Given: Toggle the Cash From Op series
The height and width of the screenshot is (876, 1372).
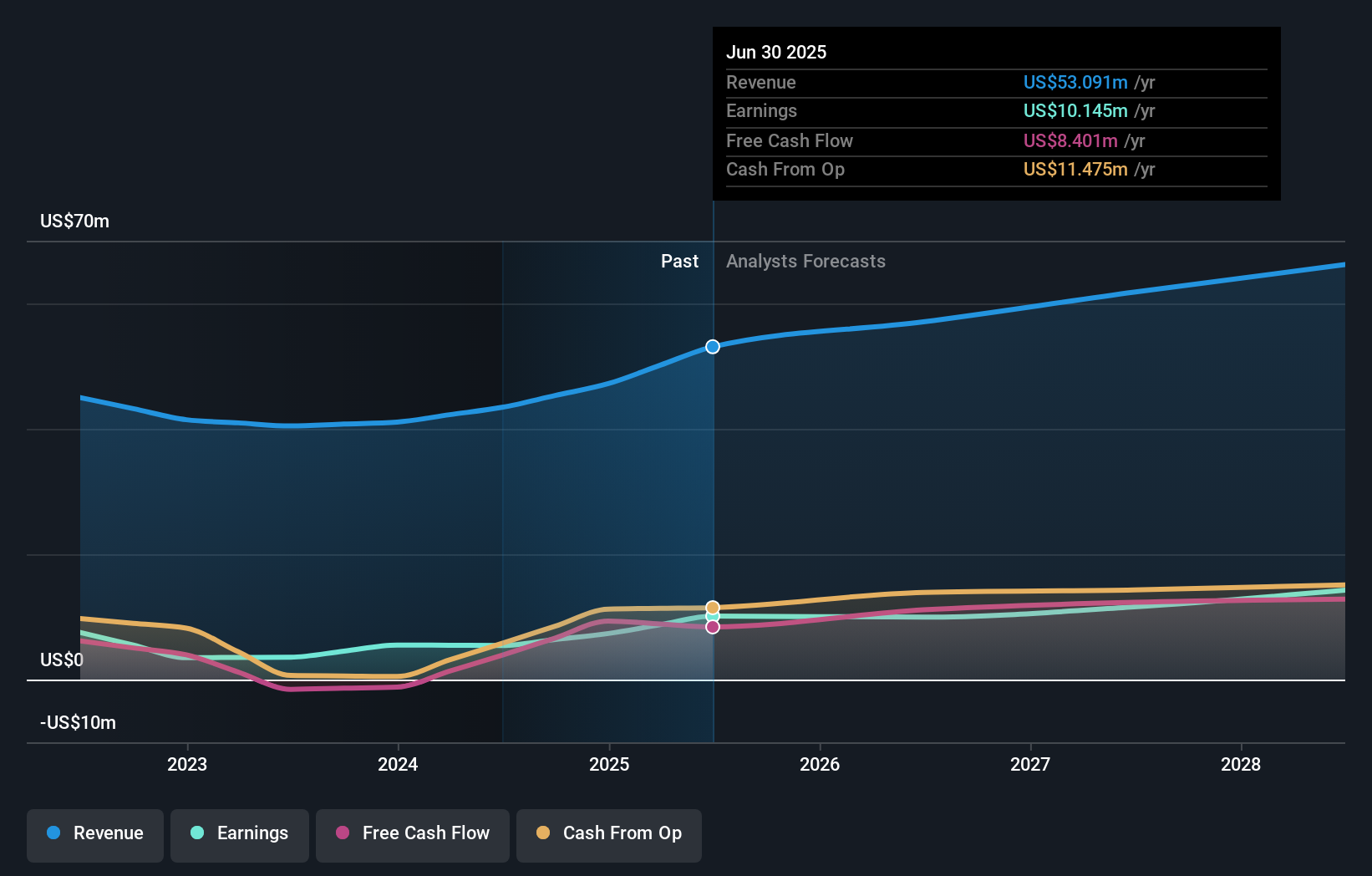Looking at the screenshot, I should click(x=608, y=833).
